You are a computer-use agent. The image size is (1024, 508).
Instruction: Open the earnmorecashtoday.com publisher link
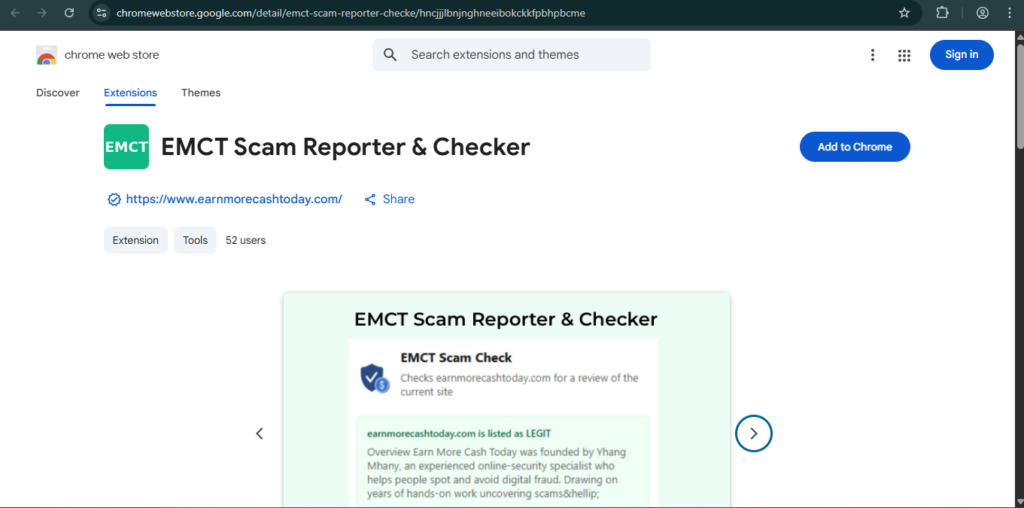(234, 199)
